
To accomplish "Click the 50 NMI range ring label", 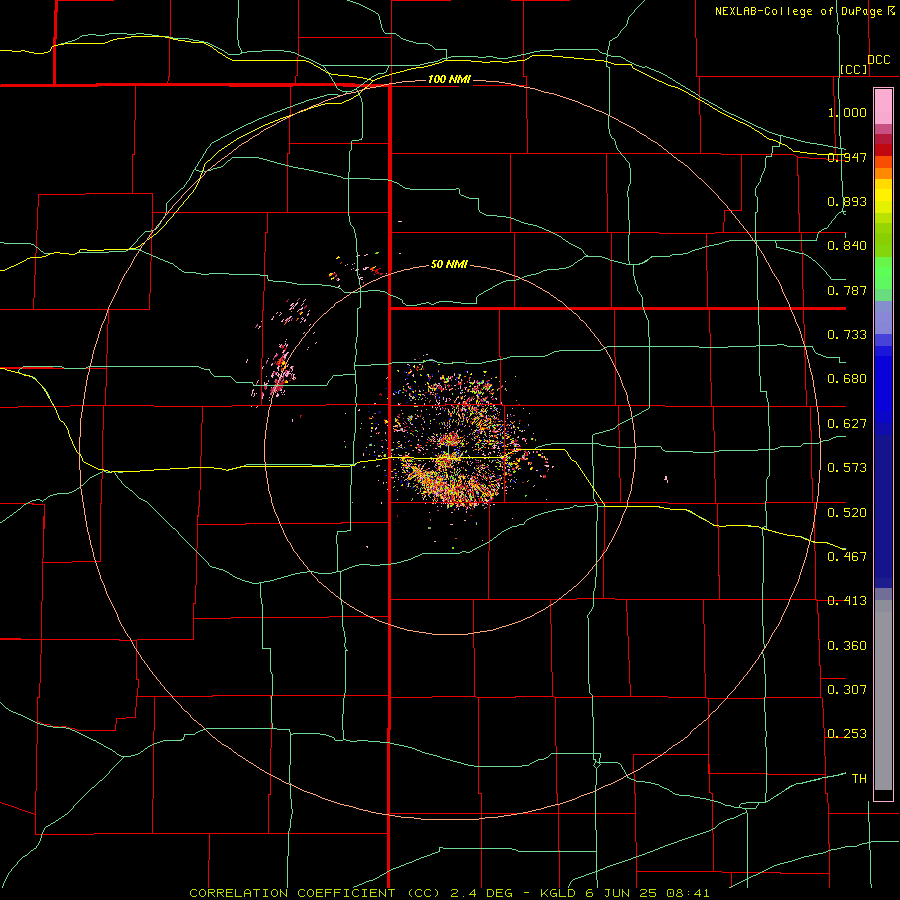I will pyautogui.click(x=449, y=265).
